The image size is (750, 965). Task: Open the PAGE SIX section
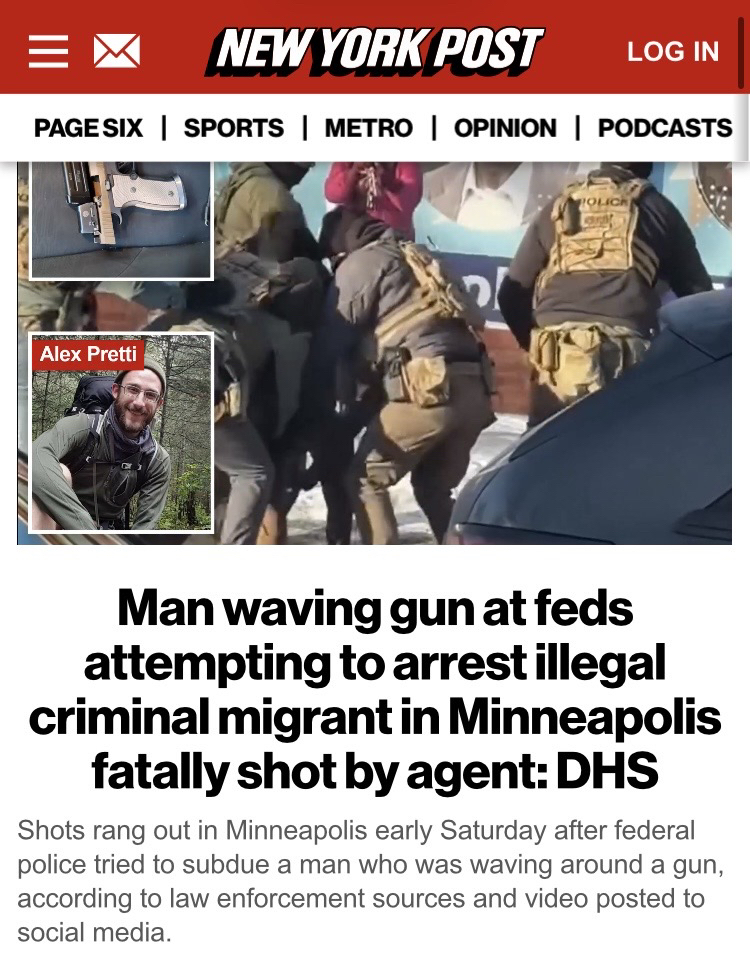(88, 128)
